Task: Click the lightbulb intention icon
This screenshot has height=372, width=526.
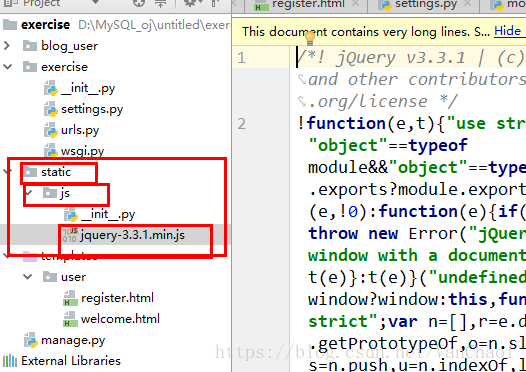Action: click(x=310, y=38)
